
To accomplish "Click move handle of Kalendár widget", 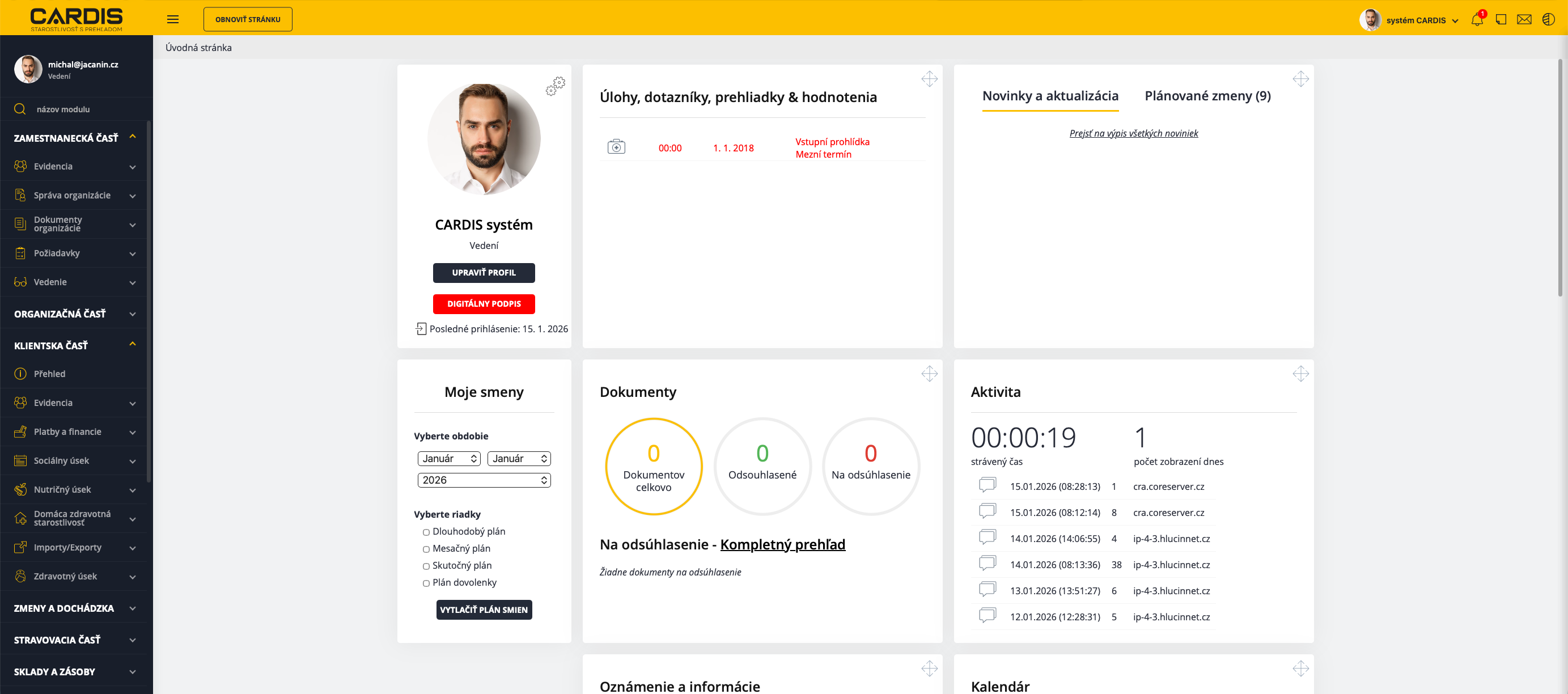I will [x=1300, y=668].
